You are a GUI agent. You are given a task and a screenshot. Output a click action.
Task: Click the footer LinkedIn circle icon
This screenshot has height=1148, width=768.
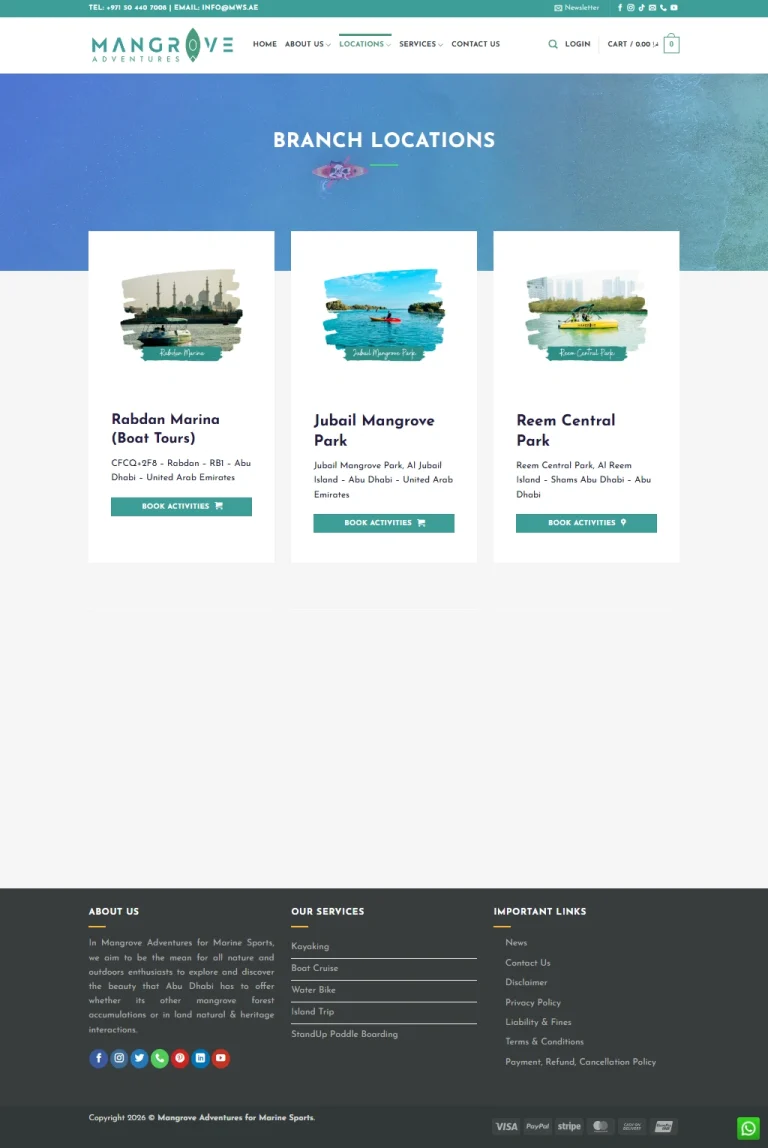click(x=200, y=1058)
